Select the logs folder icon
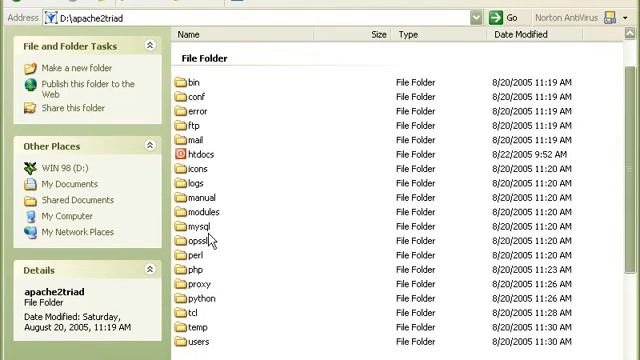The width and height of the screenshot is (640, 360). point(180,183)
